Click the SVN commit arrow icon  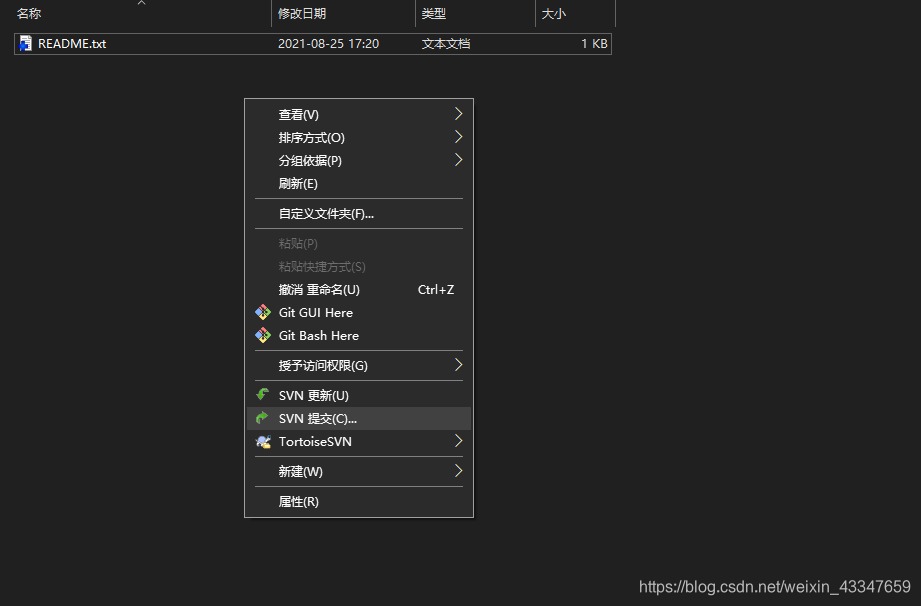[263, 418]
